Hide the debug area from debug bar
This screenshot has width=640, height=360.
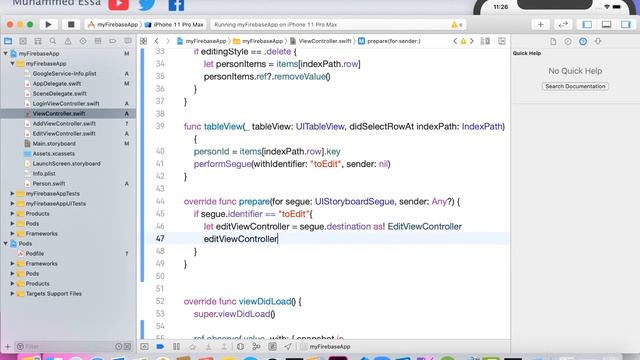pos(144,347)
